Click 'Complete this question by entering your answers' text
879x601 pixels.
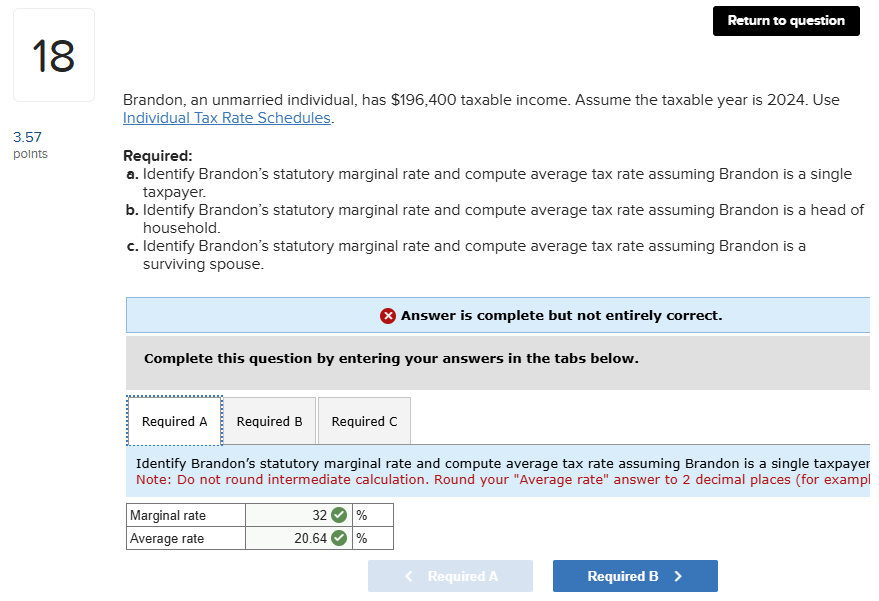tap(391, 358)
